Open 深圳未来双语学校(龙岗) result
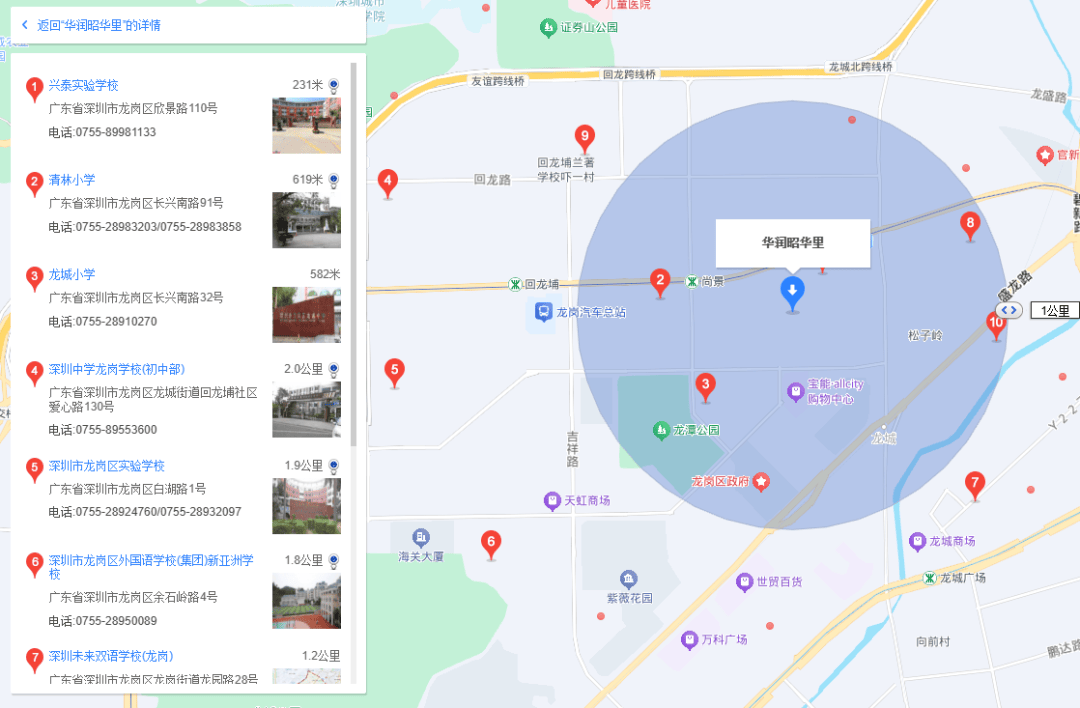The height and width of the screenshot is (708, 1080). coord(111,656)
